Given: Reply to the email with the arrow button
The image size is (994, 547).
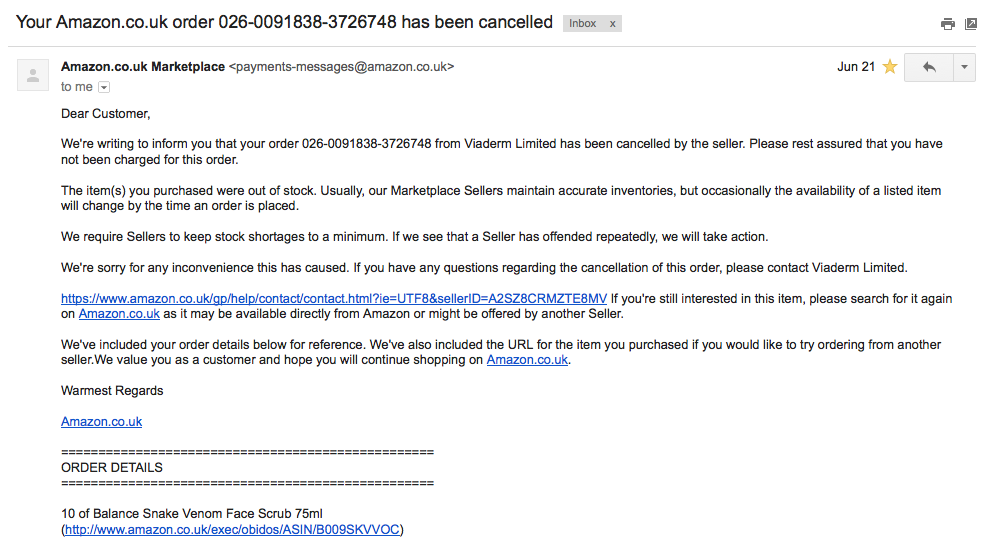Looking at the screenshot, I should pos(929,67).
